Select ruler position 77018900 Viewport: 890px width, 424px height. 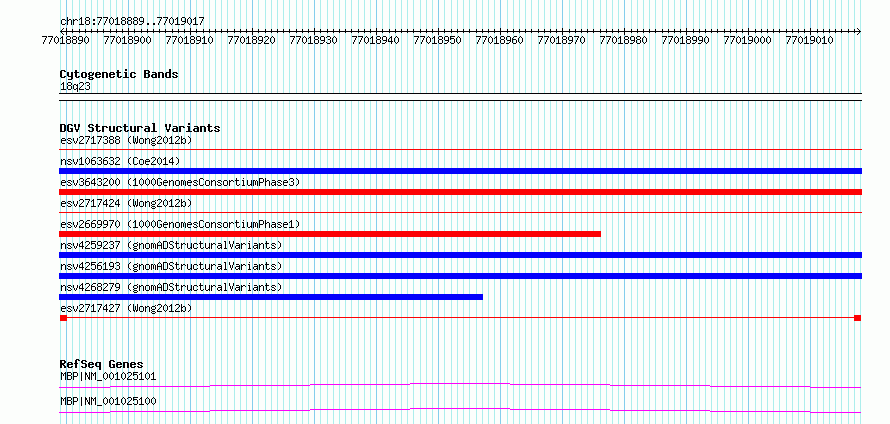coord(127,40)
